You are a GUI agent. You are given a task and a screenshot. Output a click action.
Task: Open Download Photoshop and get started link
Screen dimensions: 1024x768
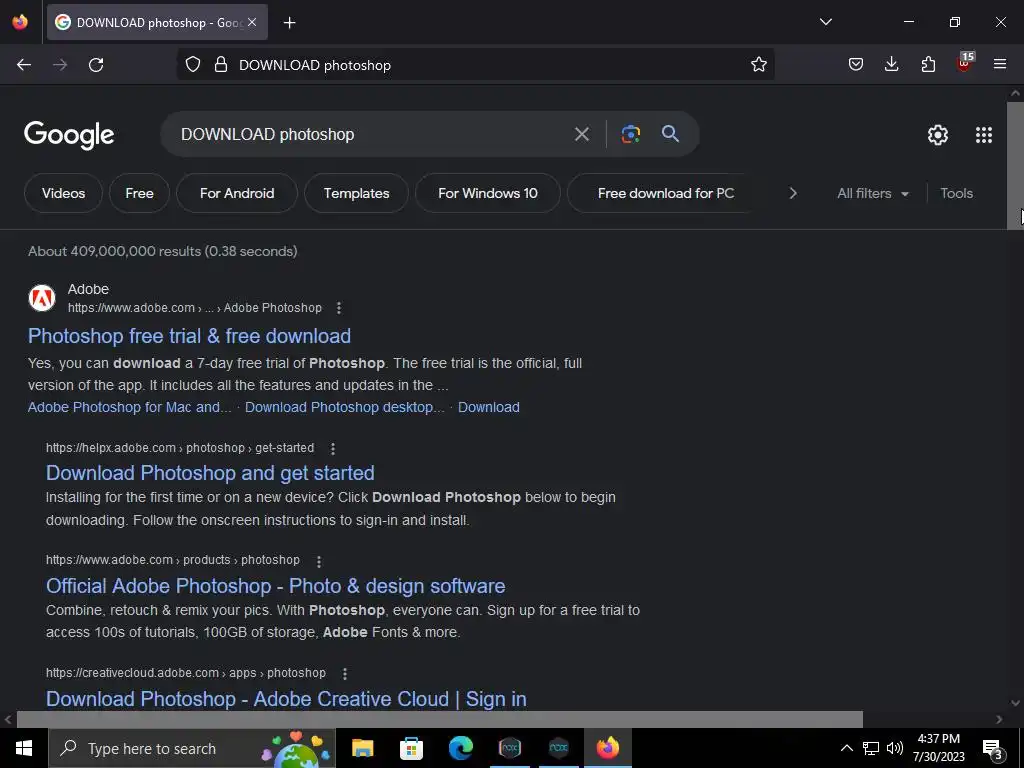point(210,473)
